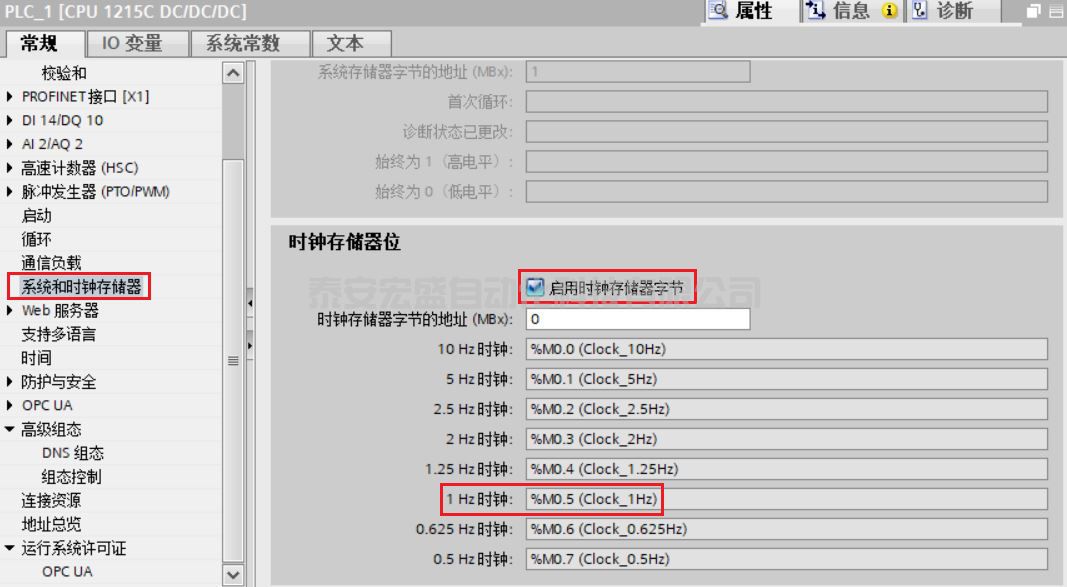Expand the 高速计数器 (HSC) node
The height and width of the screenshot is (587, 1067).
11,168
